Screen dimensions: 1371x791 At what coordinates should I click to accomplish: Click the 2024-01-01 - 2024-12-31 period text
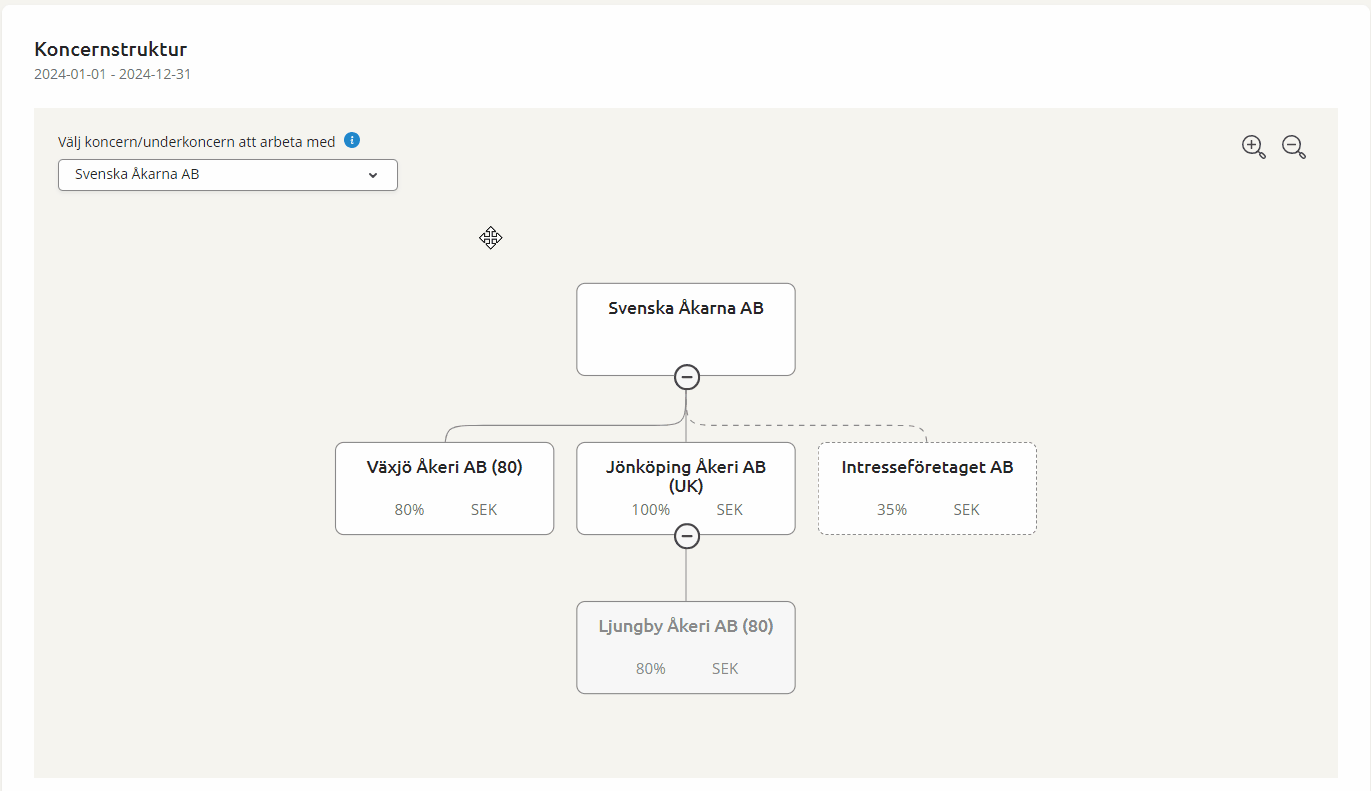(112, 74)
